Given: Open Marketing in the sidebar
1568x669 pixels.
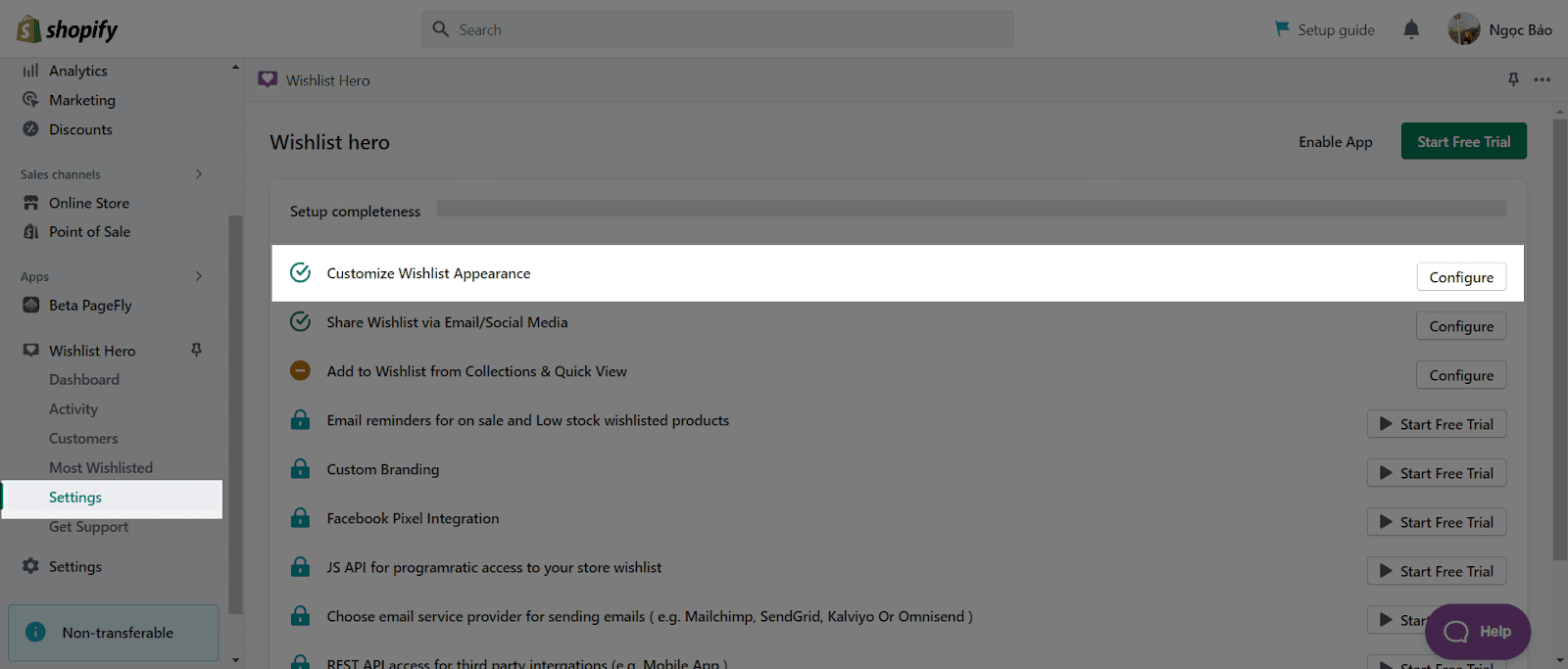Looking at the screenshot, I should pyautogui.click(x=82, y=100).
